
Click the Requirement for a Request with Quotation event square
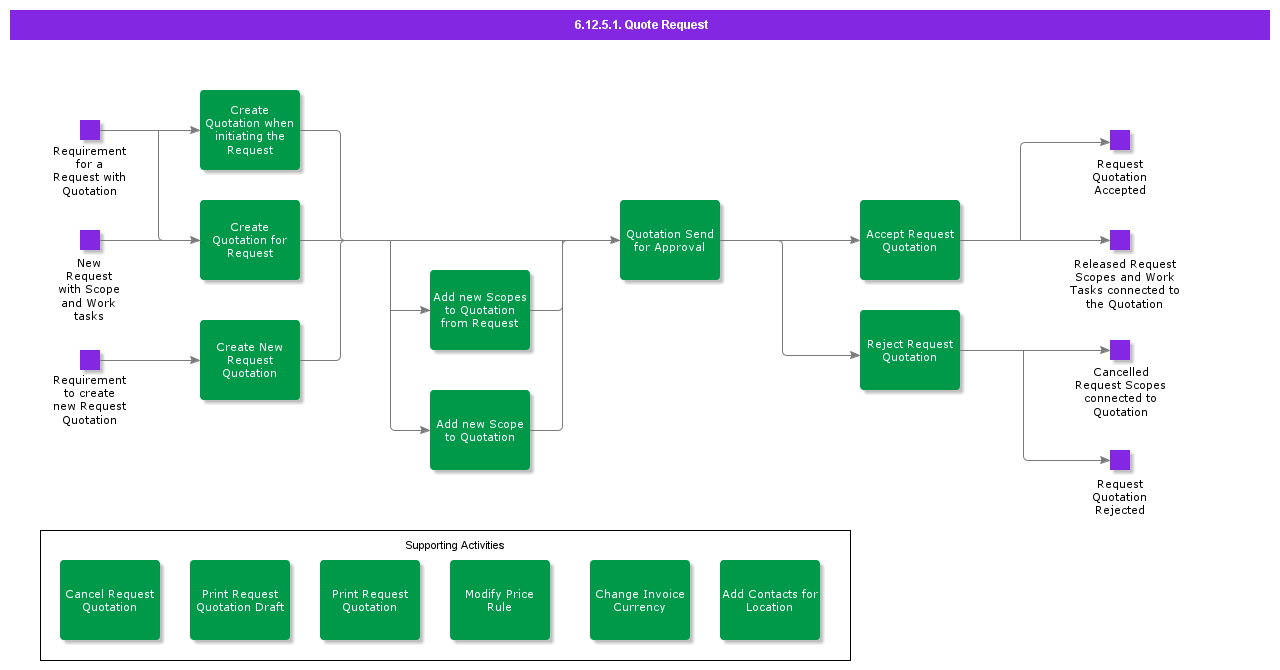90,130
